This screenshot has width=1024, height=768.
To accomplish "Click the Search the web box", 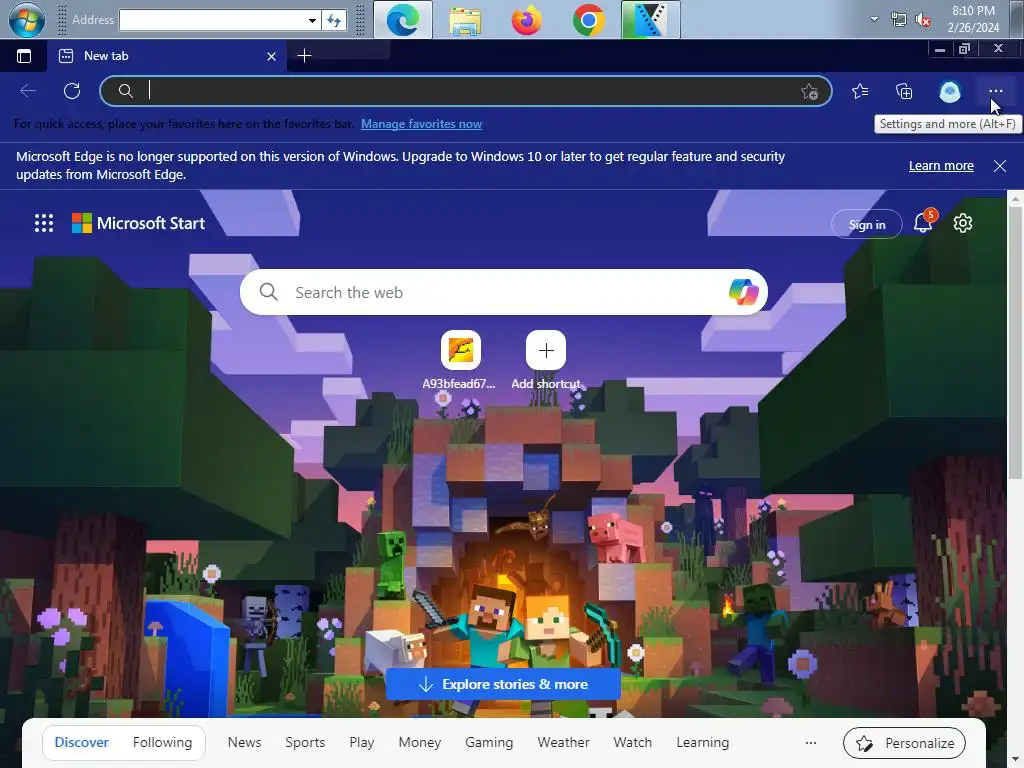I will point(504,292).
